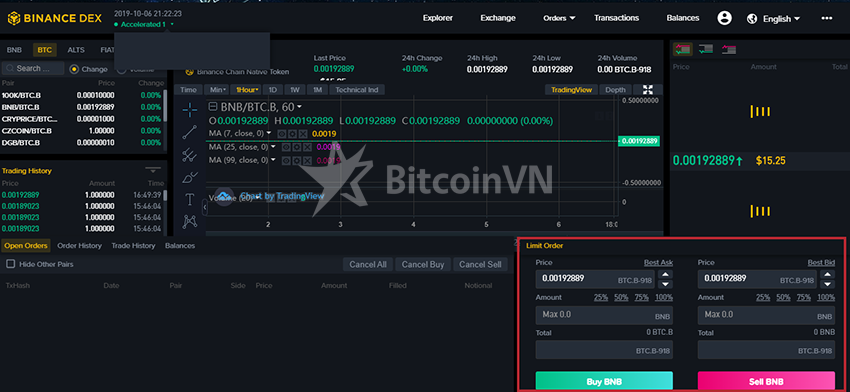850x392 pixels.
Task: Switch to the BNB market tab
Action: pos(14,50)
